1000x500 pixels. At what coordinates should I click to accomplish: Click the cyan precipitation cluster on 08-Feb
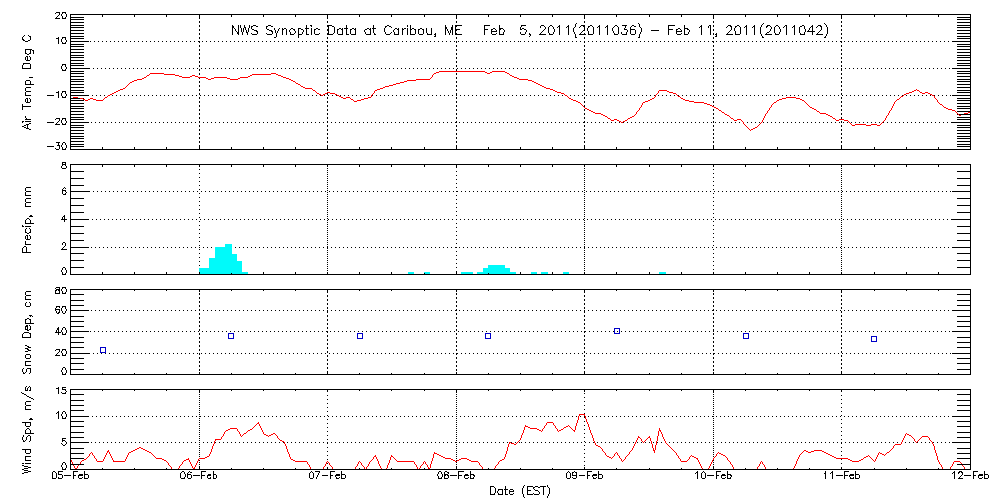pyautogui.click(x=495, y=268)
